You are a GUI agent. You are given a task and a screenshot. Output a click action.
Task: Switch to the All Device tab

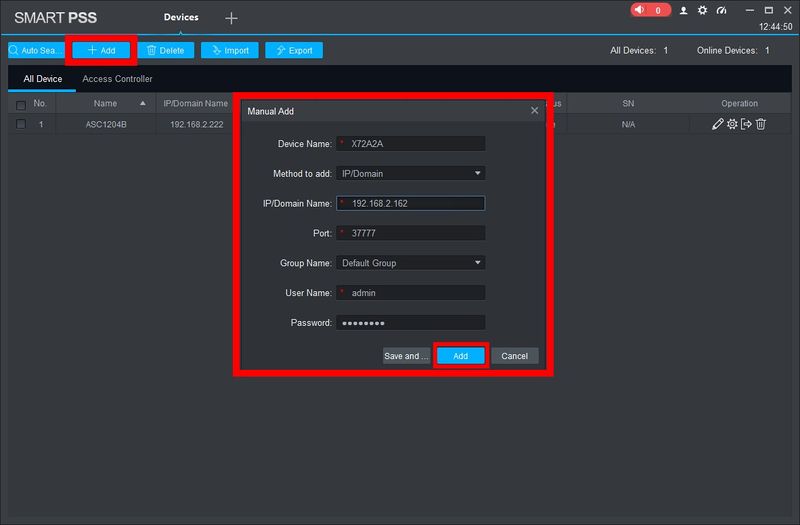point(42,79)
